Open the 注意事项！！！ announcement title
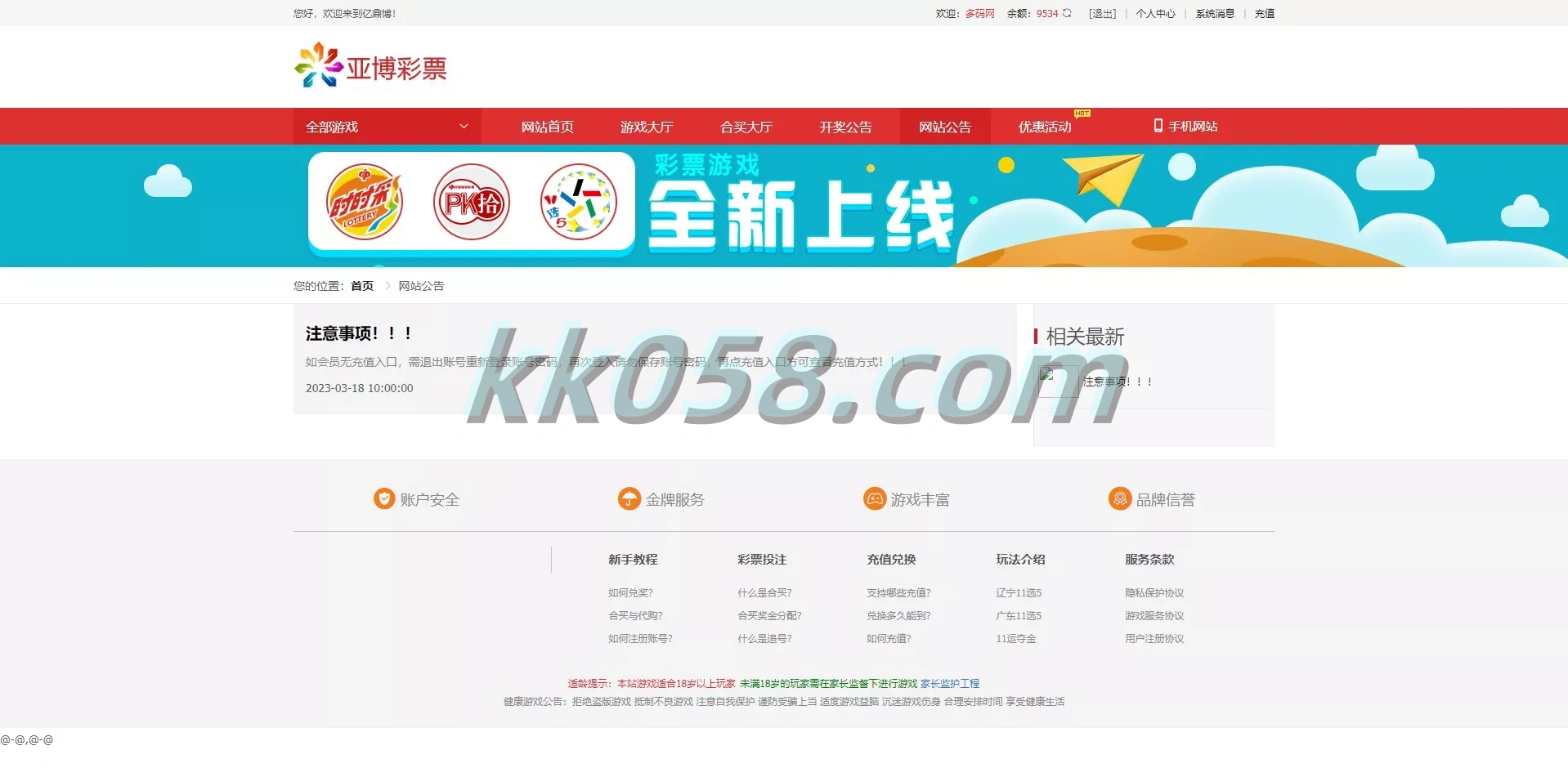This screenshot has height=768, width=1568. (358, 333)
